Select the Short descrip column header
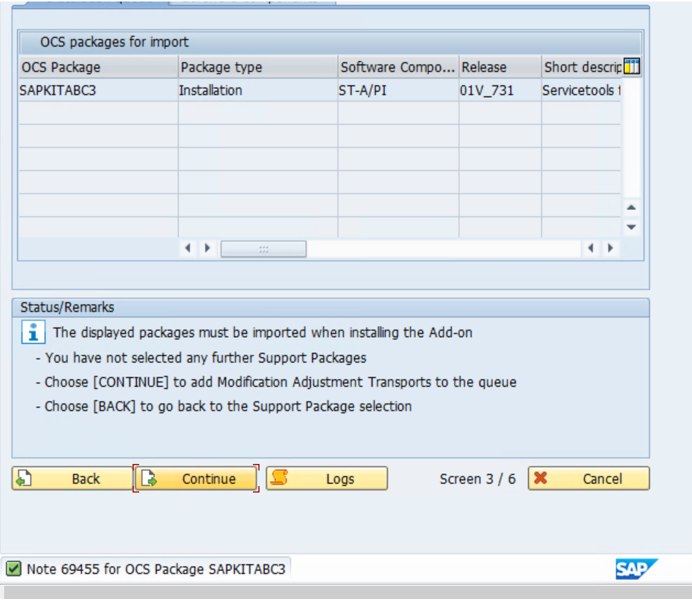Screen dimensions: 692x600 click(582, 67)
